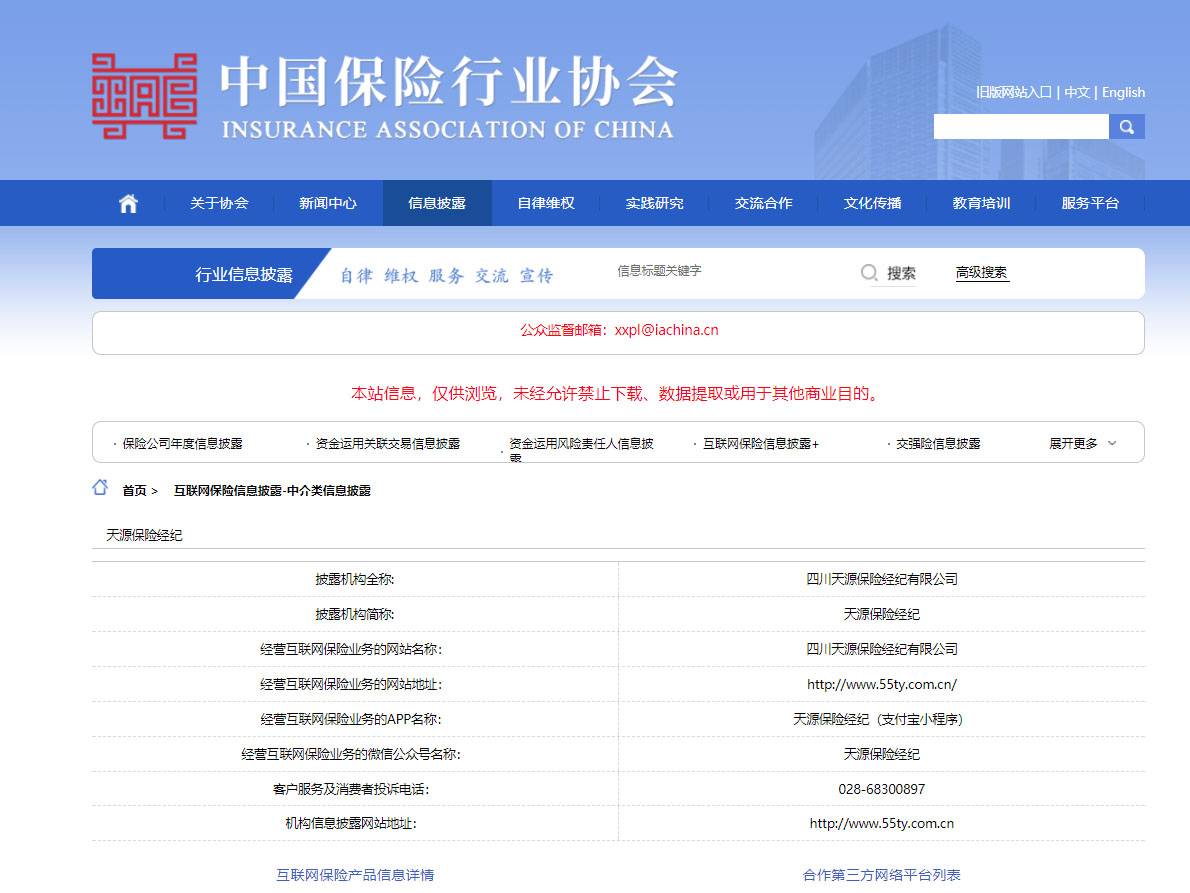Screen dimensions: 1190x893
Task: Click 四川天源保险经纪有限公司 in 披露机构全称 row
Action: coord(881,579)
